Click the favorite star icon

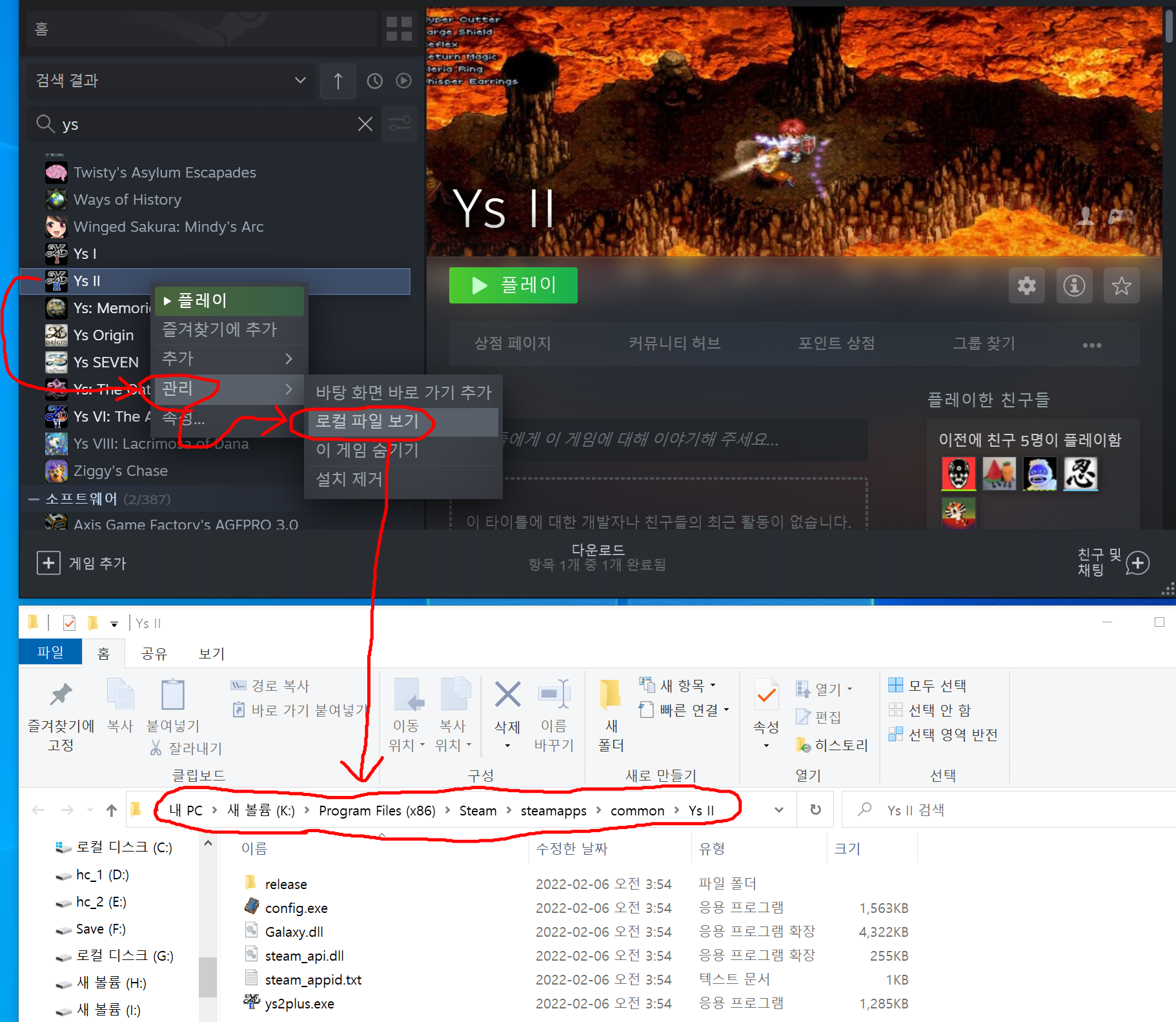point(1121,285)
